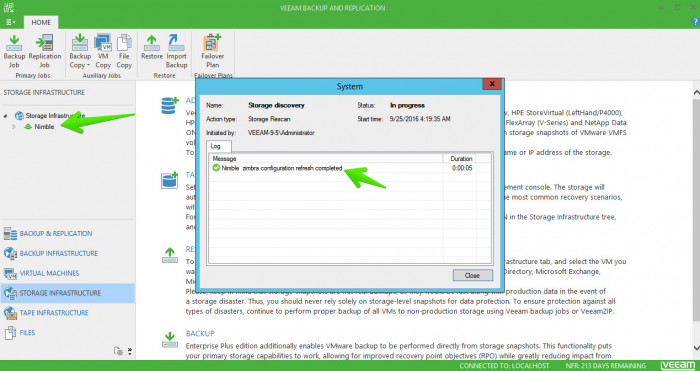
Task: Click NFR: 213 DAYS REMAINING status text
Action: (605, 366)
